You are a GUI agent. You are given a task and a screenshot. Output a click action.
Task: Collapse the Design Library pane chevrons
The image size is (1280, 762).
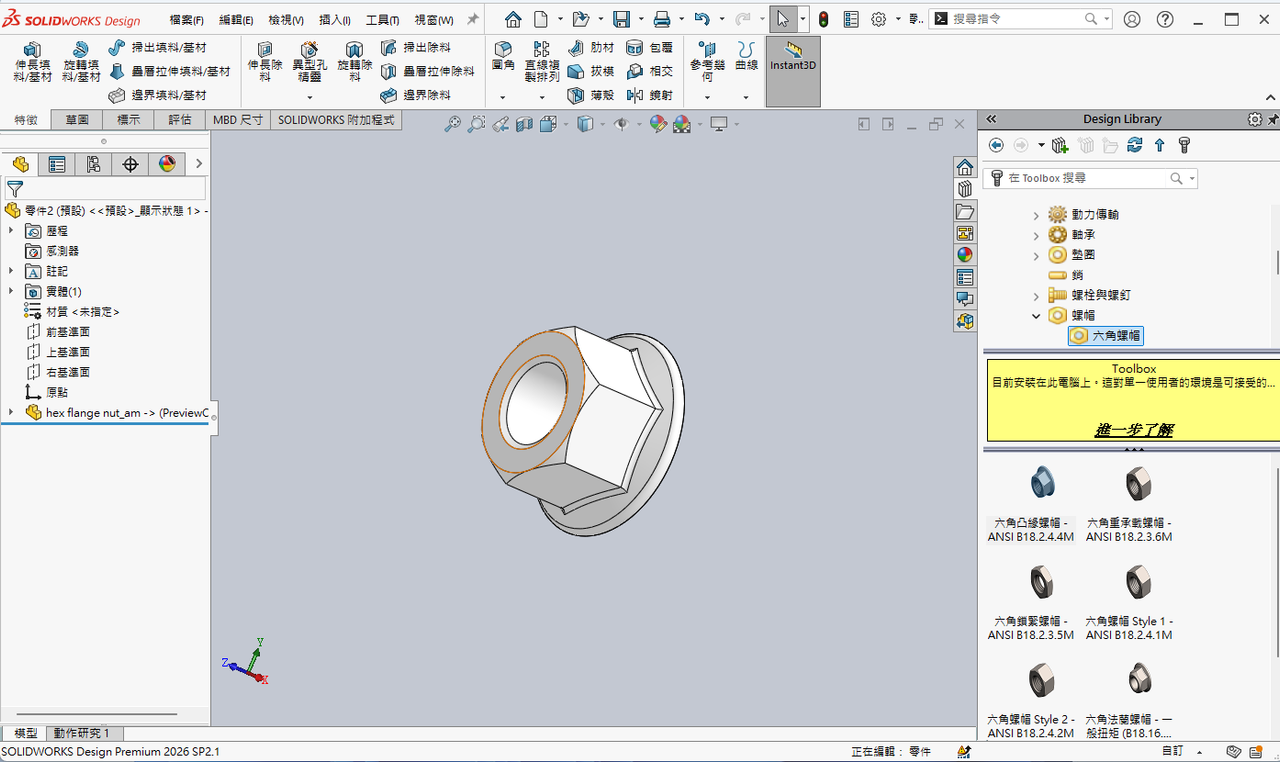point(992,119)
